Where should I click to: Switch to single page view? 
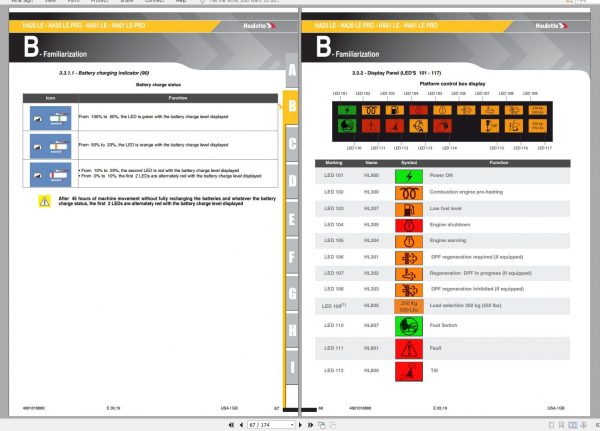point(551,425)
